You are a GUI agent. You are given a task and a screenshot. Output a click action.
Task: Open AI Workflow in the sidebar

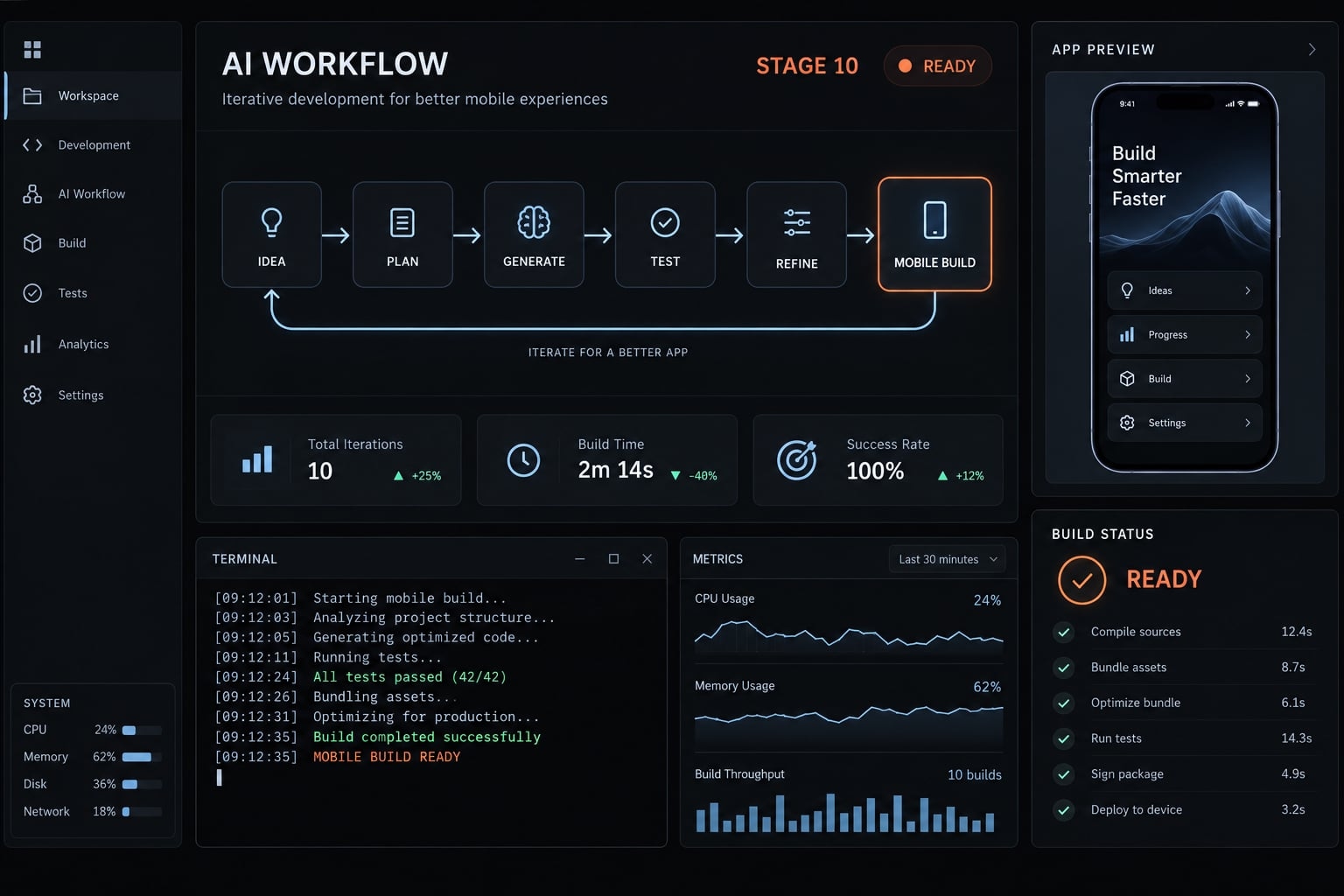tap(93, 193)
